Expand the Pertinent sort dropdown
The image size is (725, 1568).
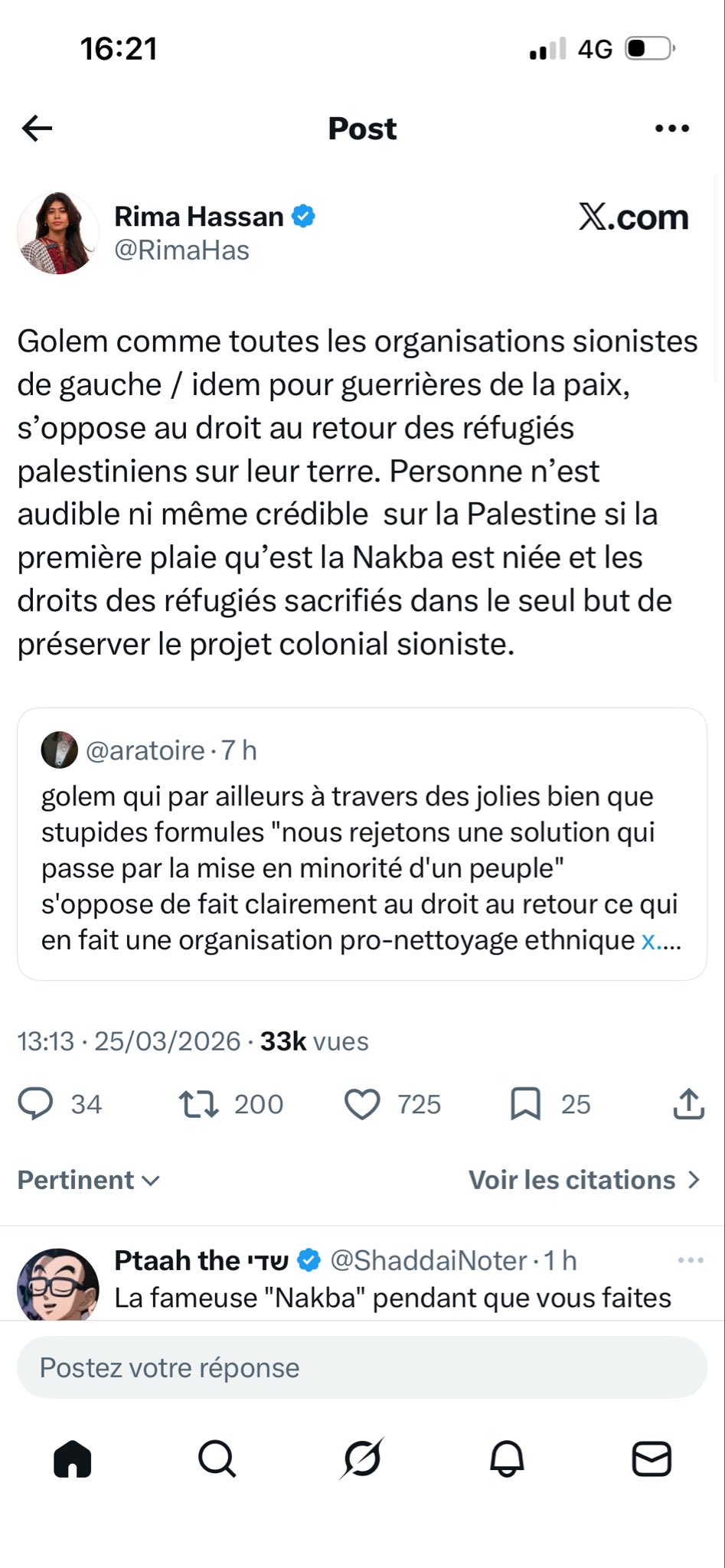point(89,1180)
